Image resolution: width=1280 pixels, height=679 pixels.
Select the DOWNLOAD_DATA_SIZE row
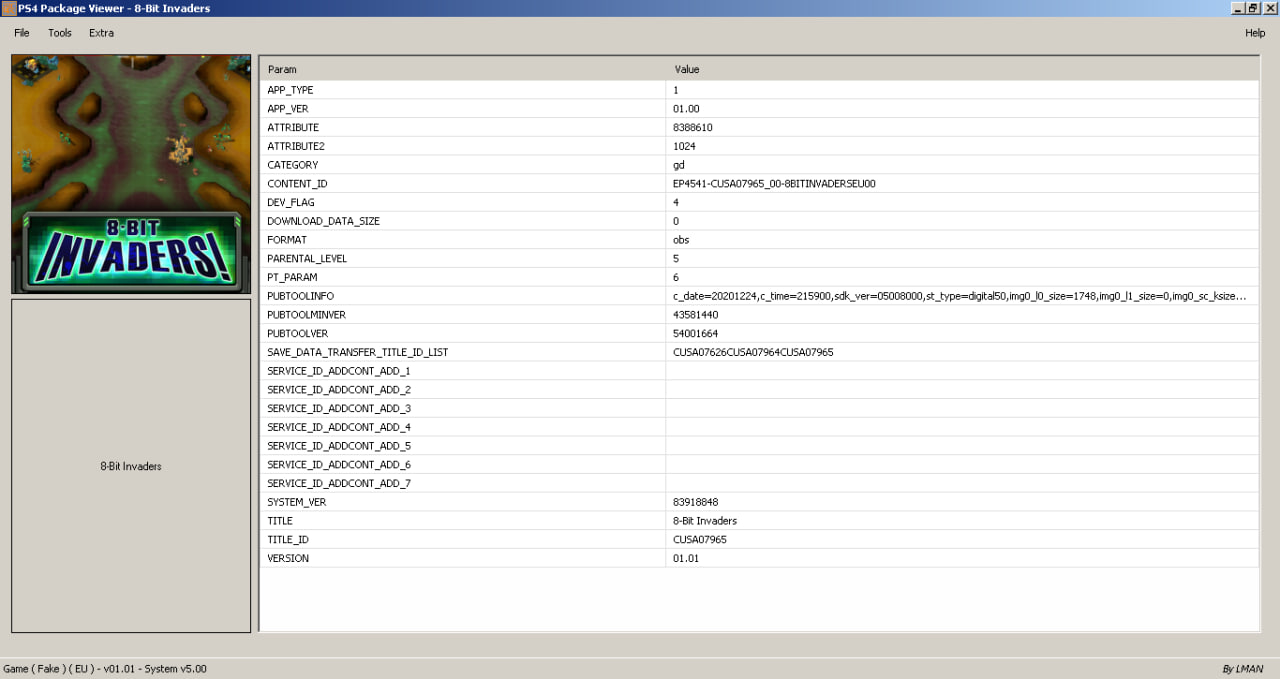(x=759, y=221)
